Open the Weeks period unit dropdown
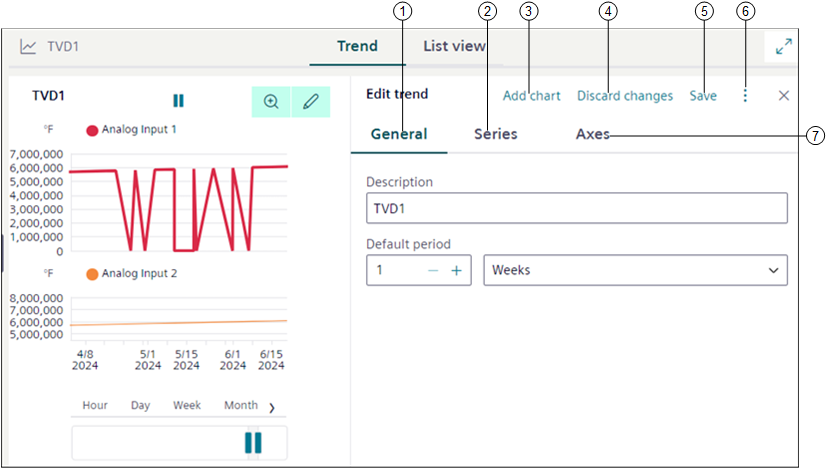 pyautogui.click(x=635, y=271)
